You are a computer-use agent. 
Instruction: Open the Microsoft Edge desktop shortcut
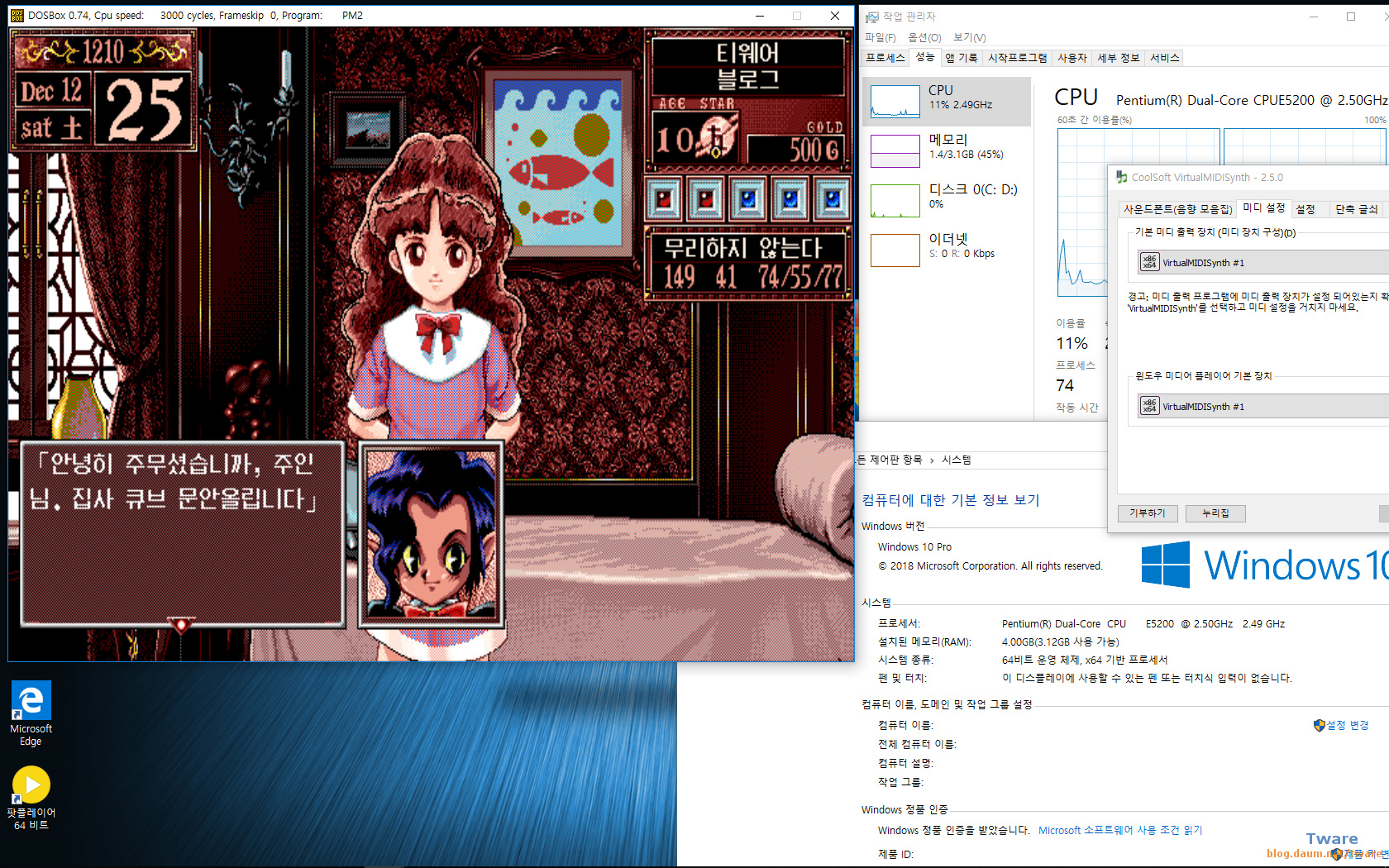(31, 713)
